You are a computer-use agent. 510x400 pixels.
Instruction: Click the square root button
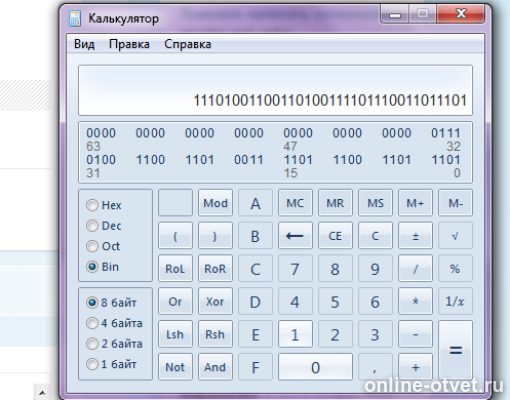point(455,236)
